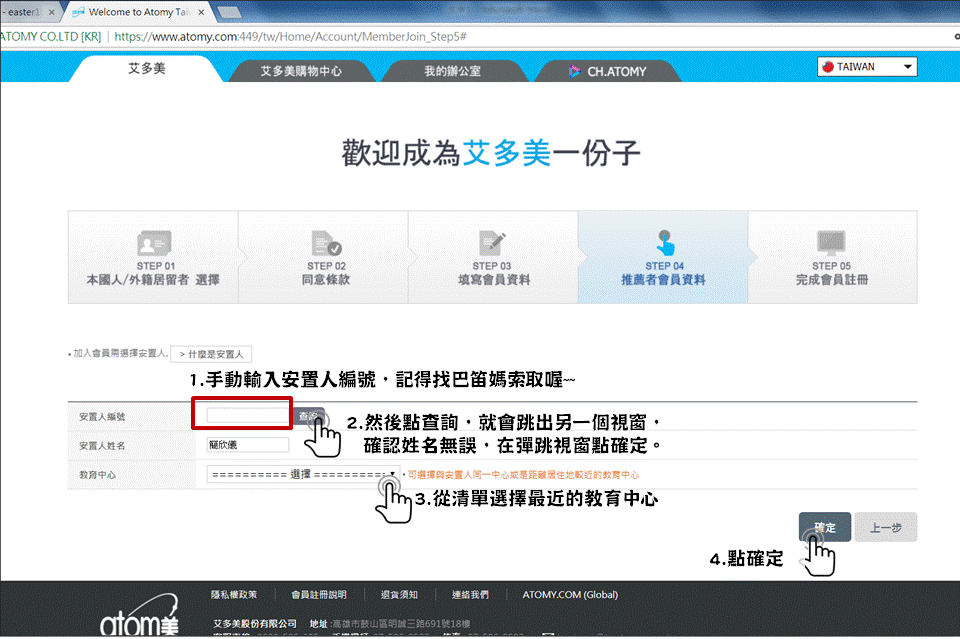
Task: Click the browser address bar URL
Action: [x=290, y=37]
